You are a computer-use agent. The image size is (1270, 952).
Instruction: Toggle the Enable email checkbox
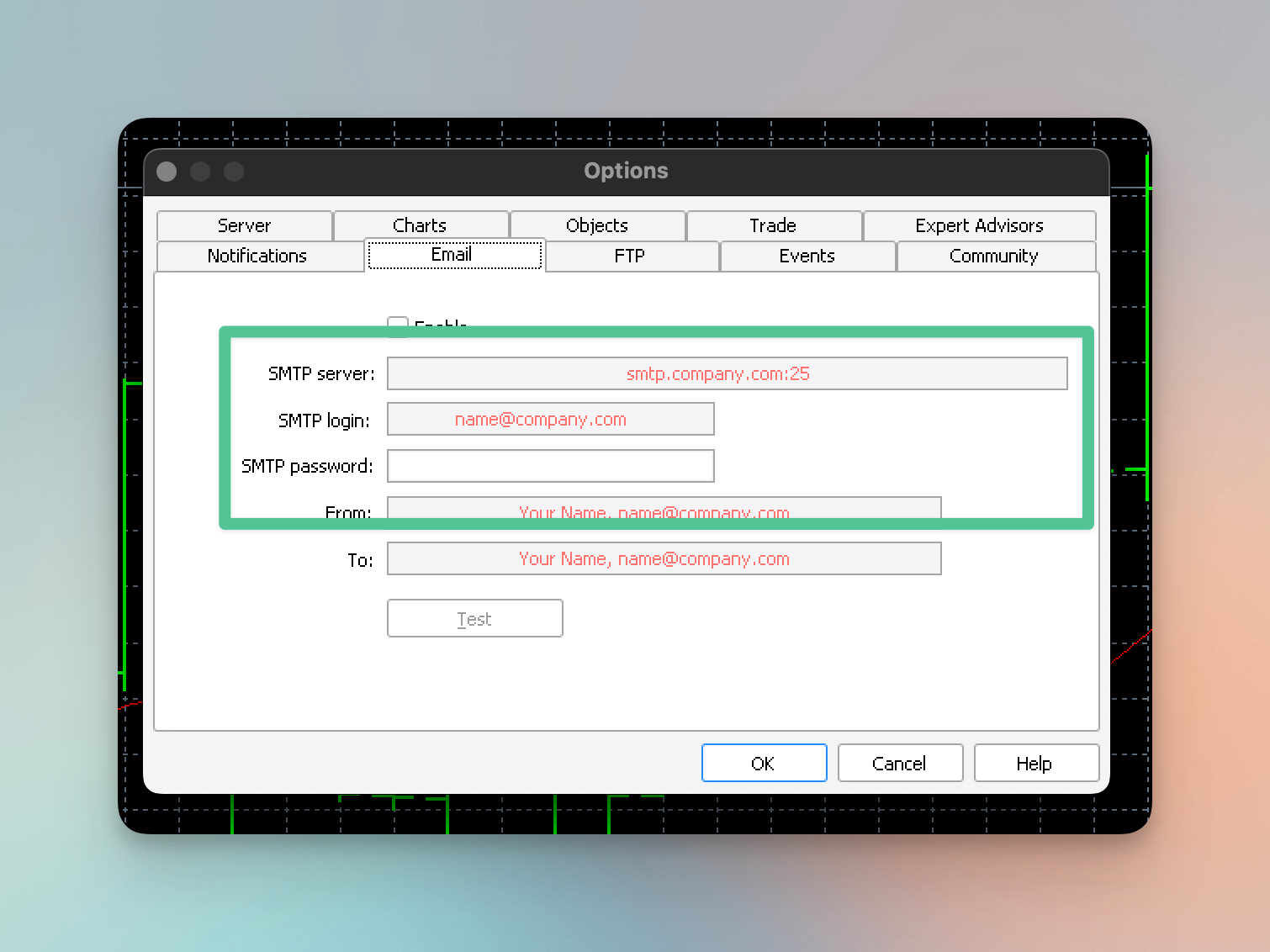(x=397, y=322)
